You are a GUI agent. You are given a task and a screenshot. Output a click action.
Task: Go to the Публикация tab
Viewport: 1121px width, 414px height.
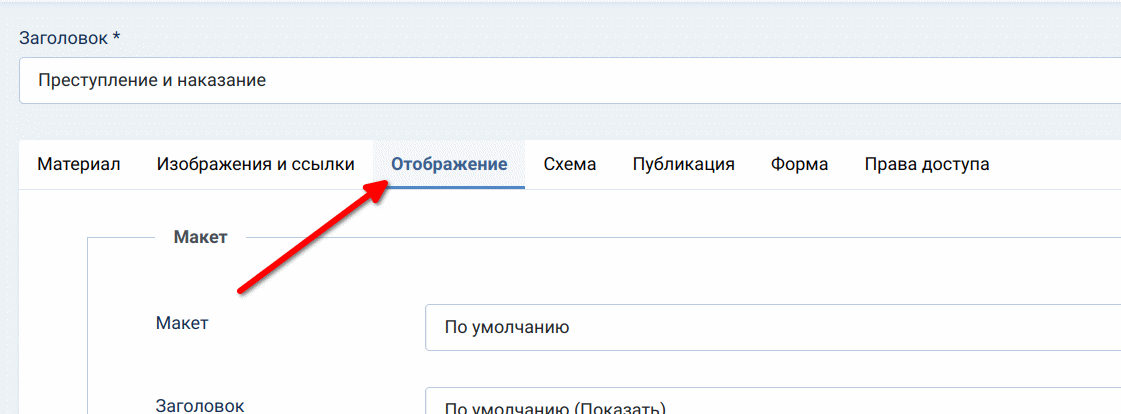(x=683, y=164)
